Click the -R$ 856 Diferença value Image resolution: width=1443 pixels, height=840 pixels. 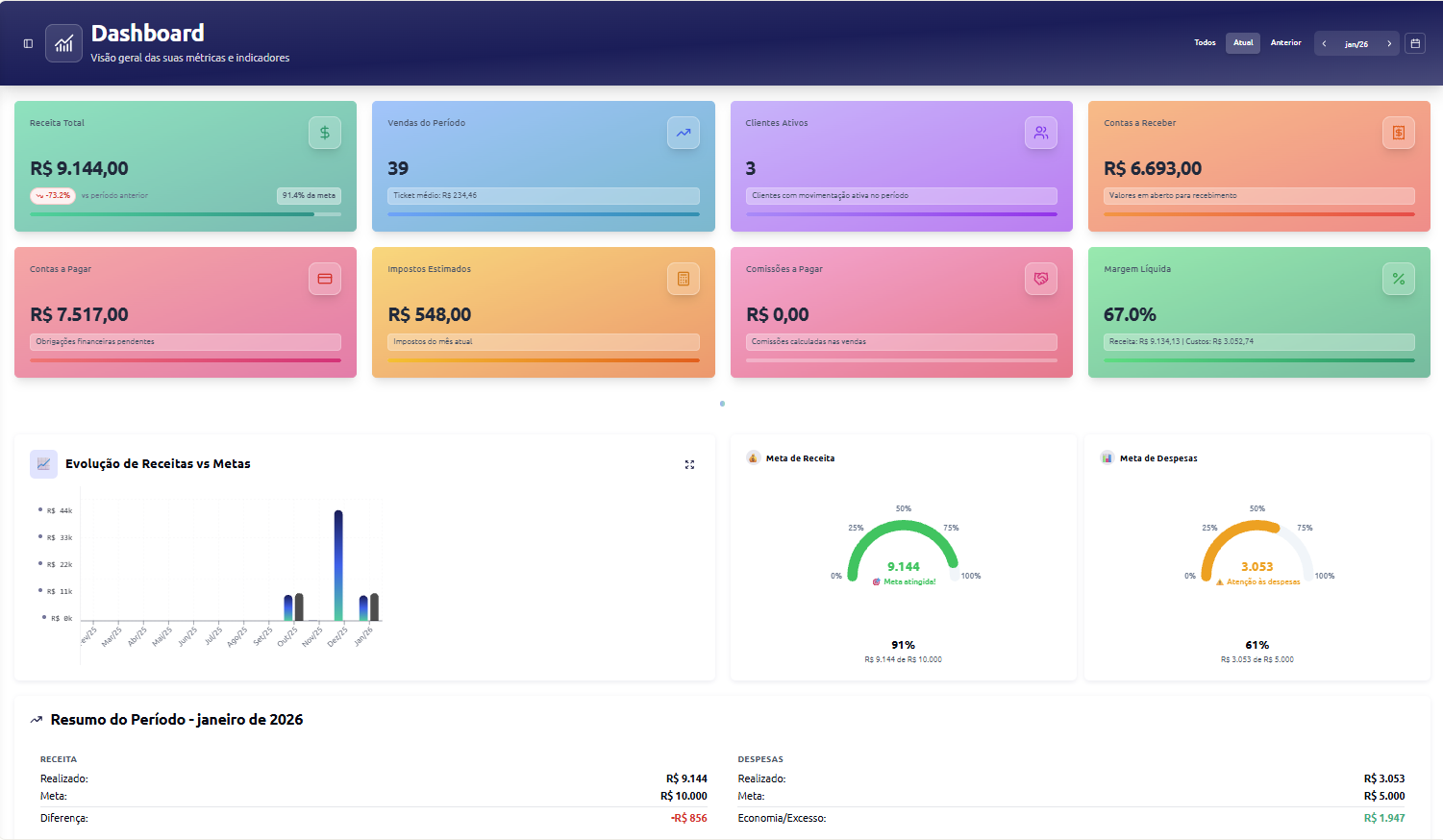pyautogui.click(x=689, y=819)
